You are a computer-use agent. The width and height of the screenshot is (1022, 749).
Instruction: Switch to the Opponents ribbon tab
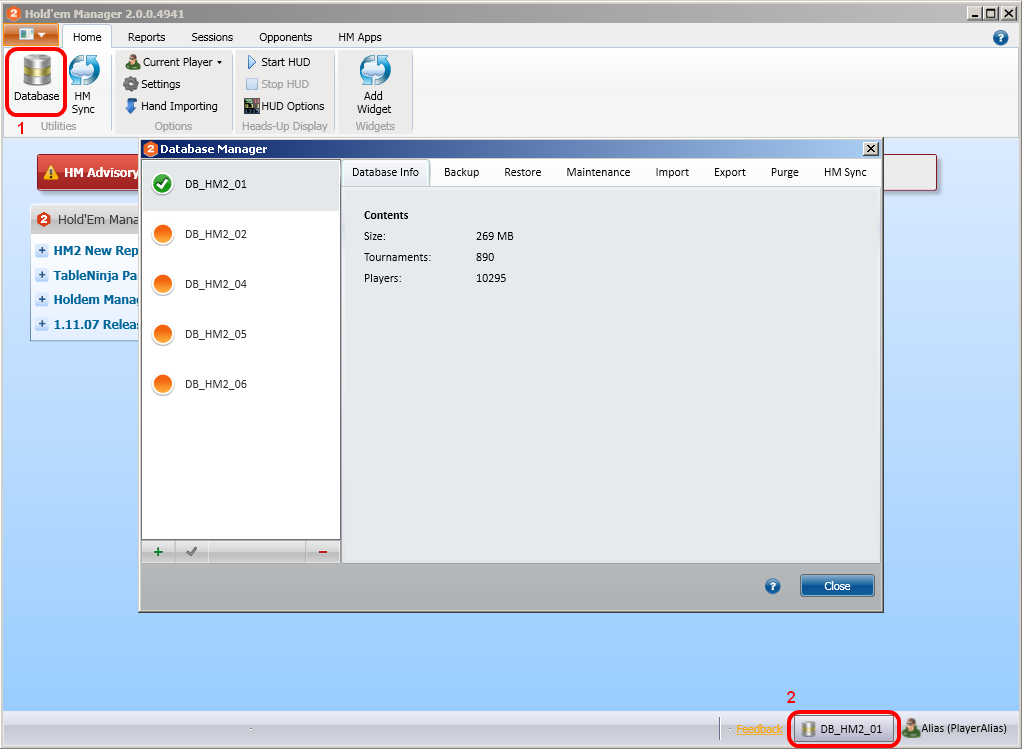click(285, 37)
